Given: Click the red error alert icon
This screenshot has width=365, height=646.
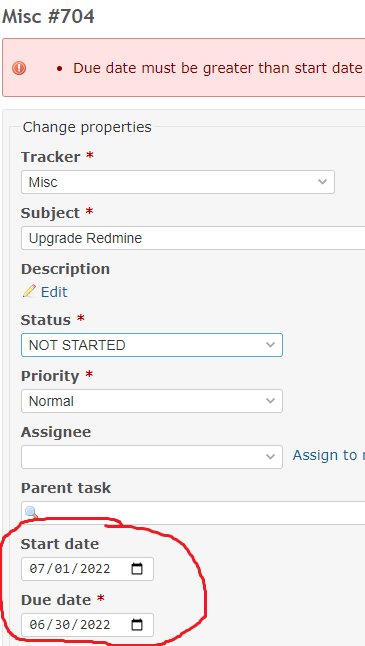Looking at the screenshot, I should [x=19, y=68].
